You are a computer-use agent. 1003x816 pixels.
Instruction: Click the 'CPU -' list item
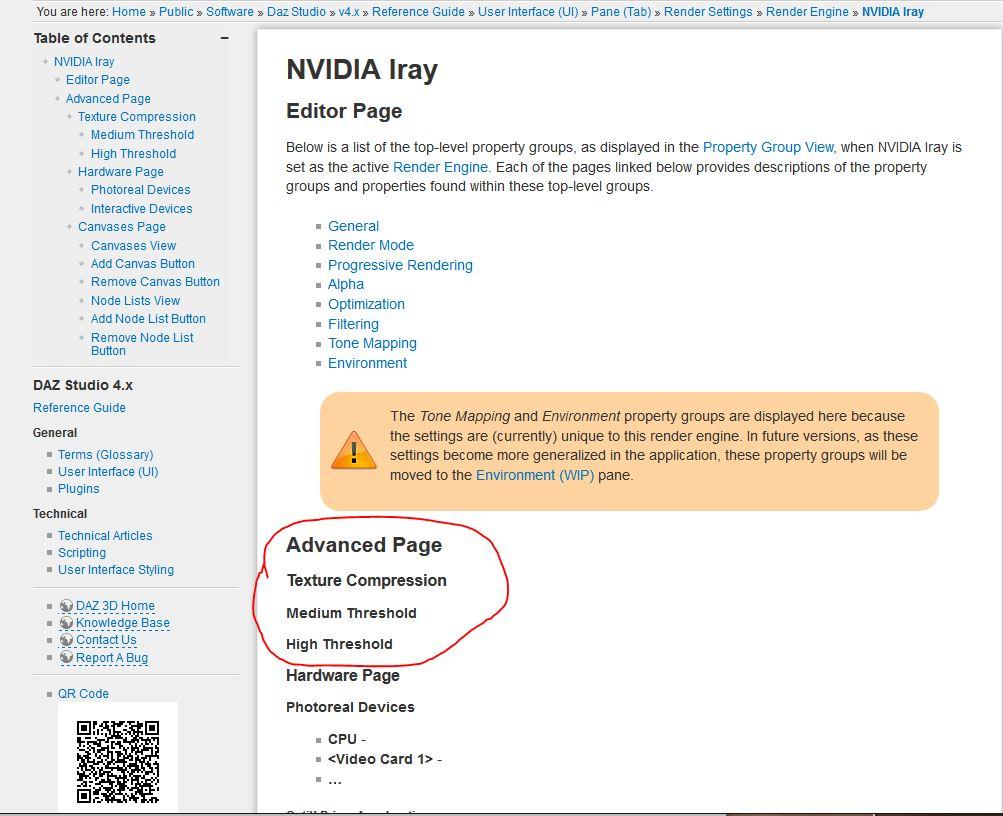tap(347, 739)
